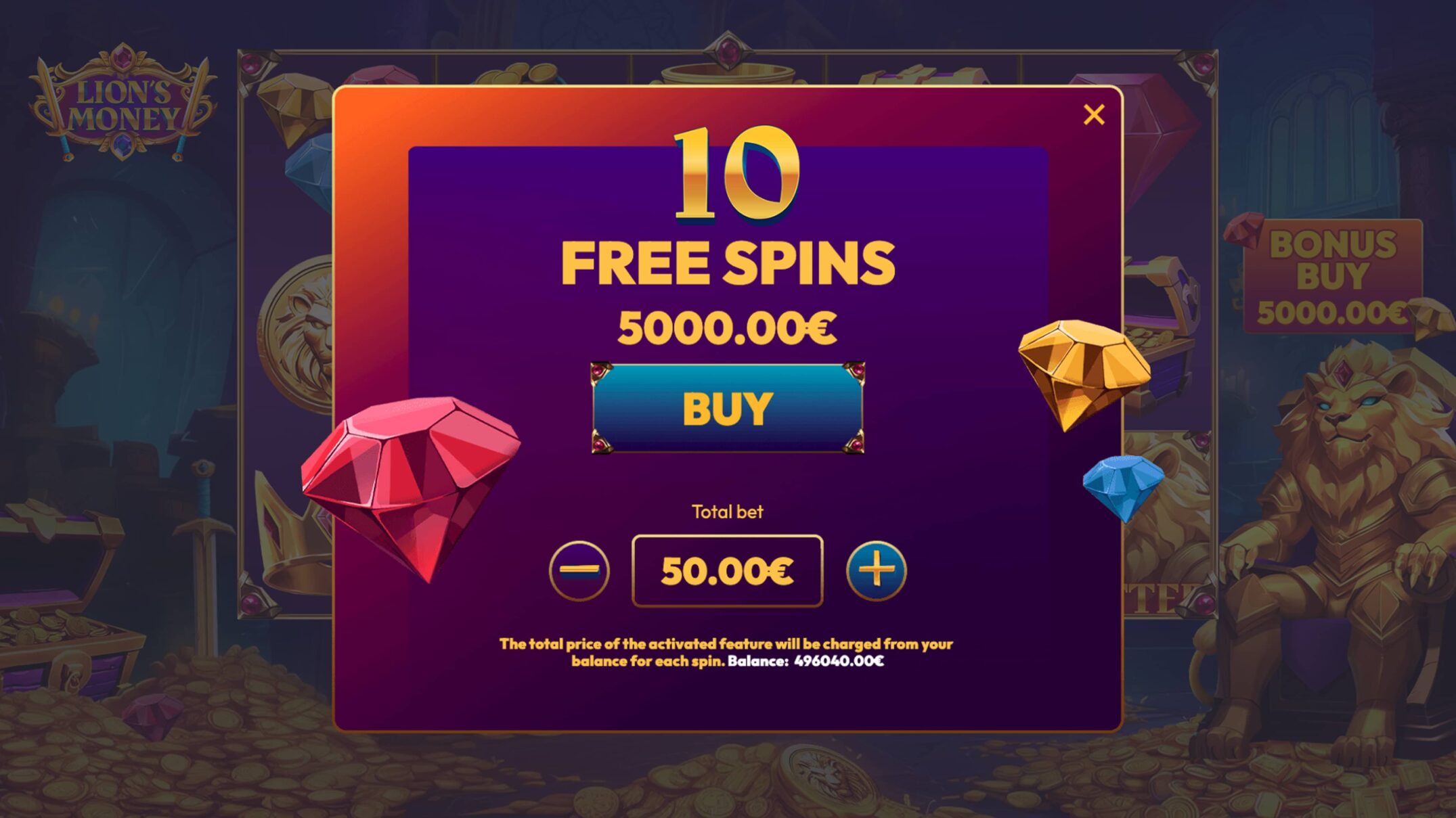Click the golden number 10 heading

(736, 175)
